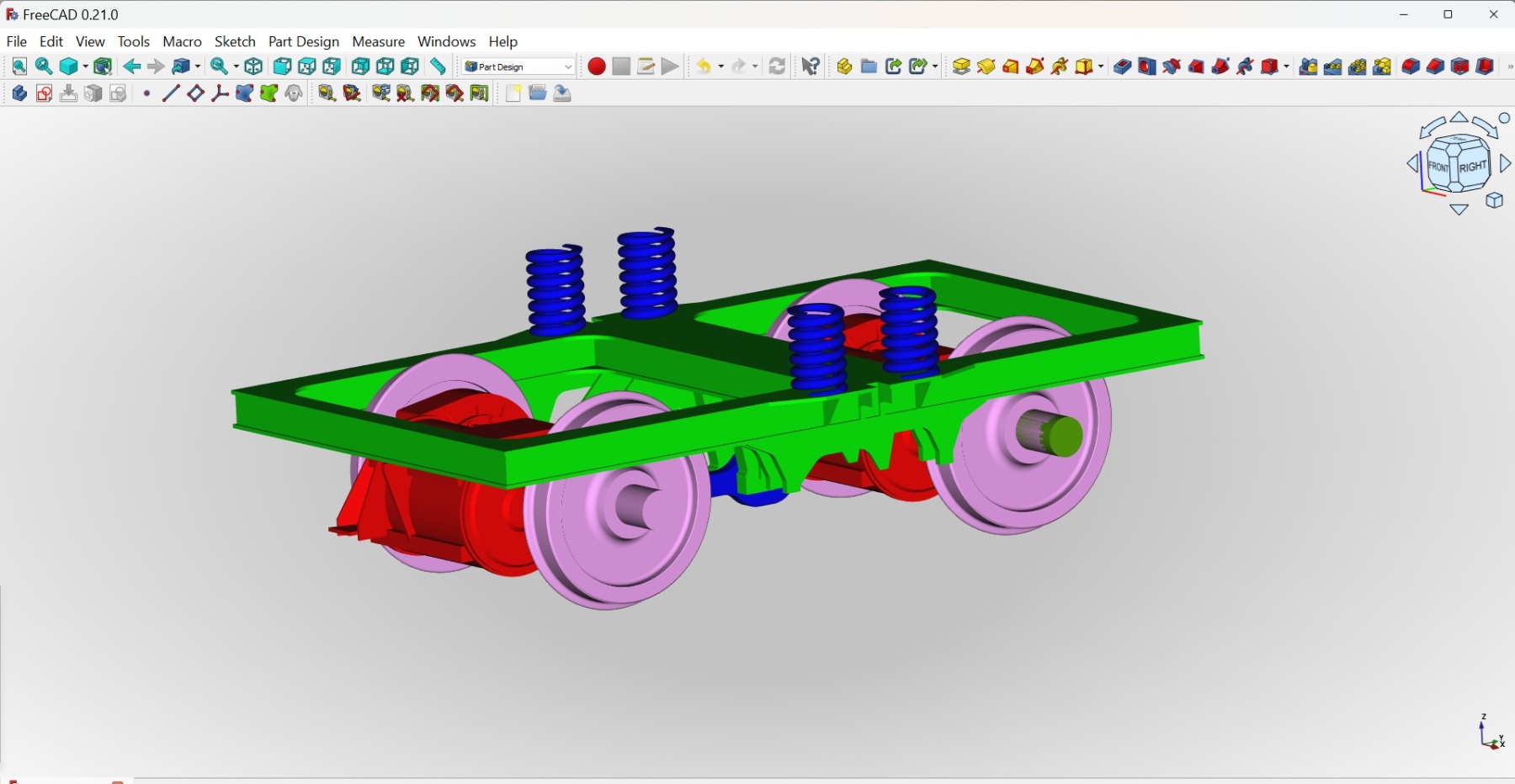Create an additive loft
The width and height of the screenshot is (1515, 784).
1011,66
